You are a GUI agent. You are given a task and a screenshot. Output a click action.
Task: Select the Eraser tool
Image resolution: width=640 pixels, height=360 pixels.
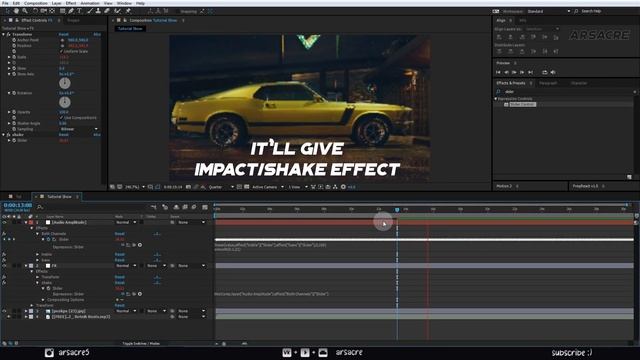click(107, 11)
